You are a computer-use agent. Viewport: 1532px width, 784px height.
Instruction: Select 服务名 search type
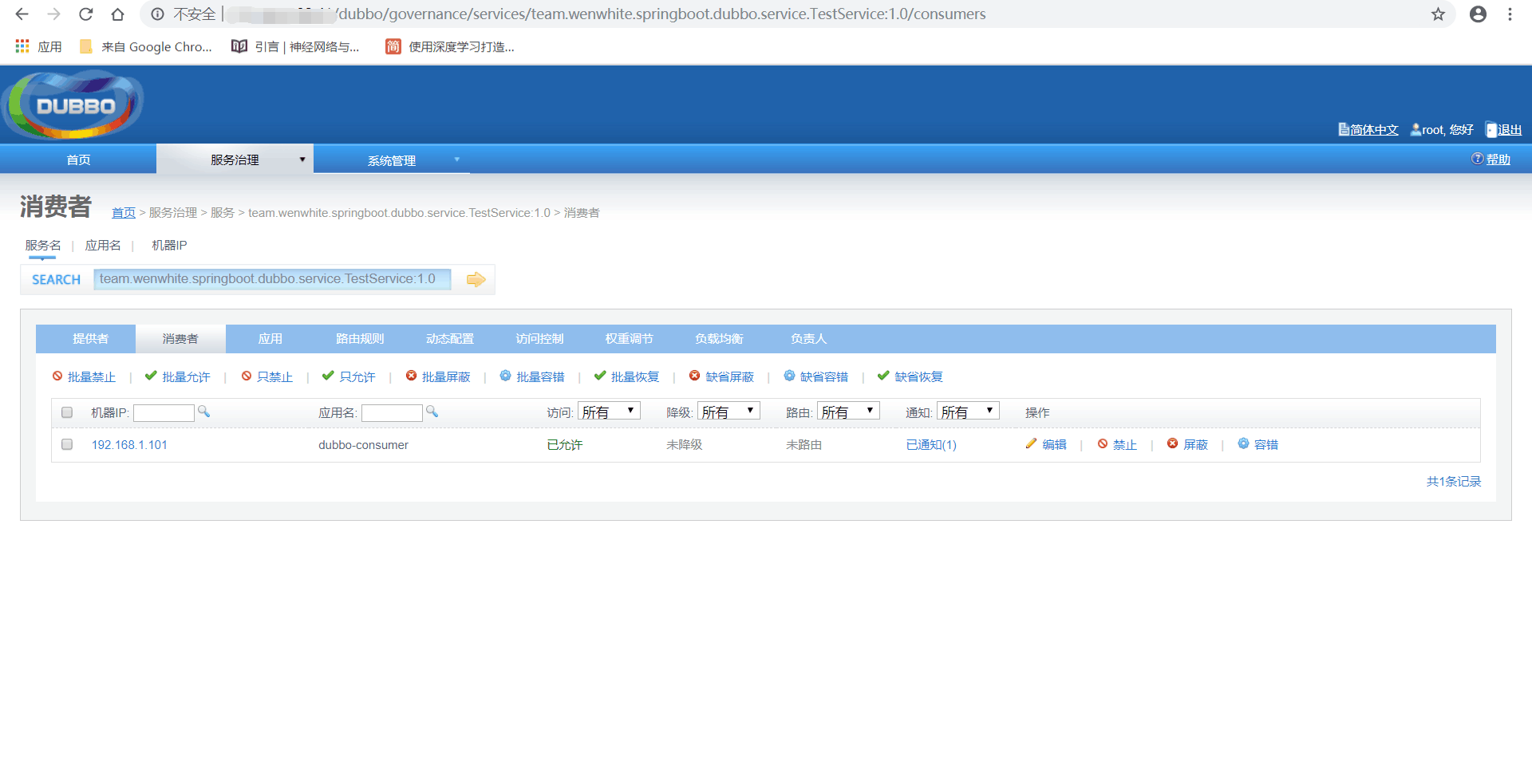[43, 246]
